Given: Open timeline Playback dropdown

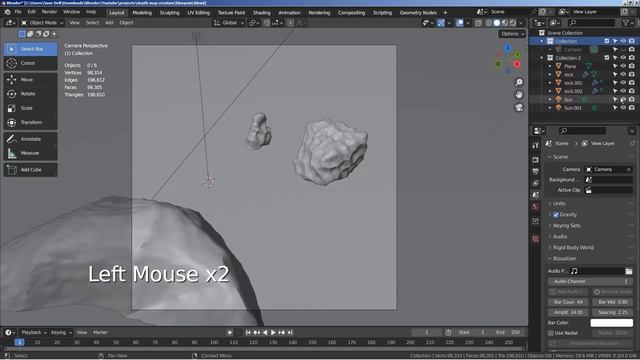Looking at the screenshot, I should (34, 333).
